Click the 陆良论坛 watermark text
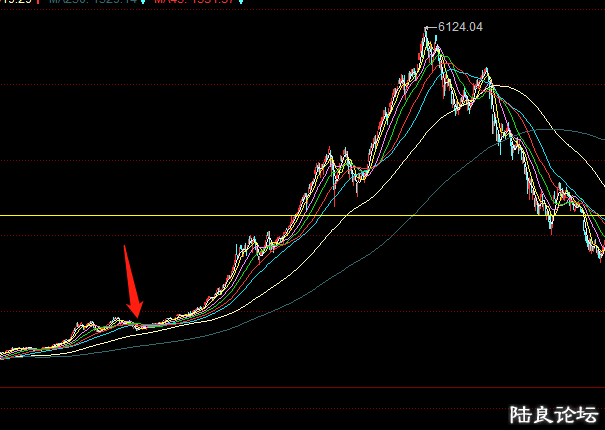605x430 pixels. click(x=554, y=413)
